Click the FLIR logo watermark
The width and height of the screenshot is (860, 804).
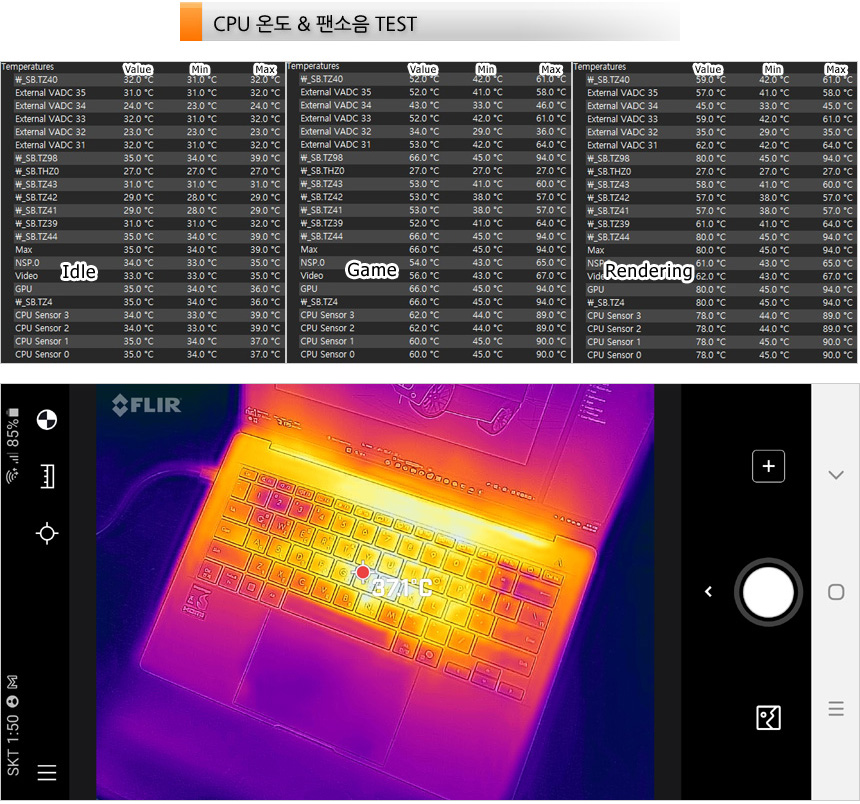pos(146,405)
